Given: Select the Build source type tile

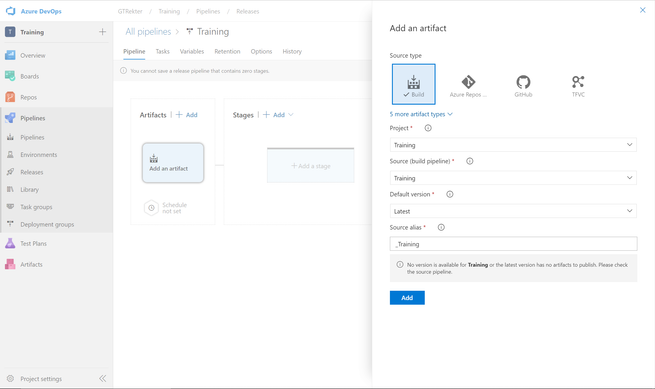Looking at the screenshot, I should [x=414, y=84].
